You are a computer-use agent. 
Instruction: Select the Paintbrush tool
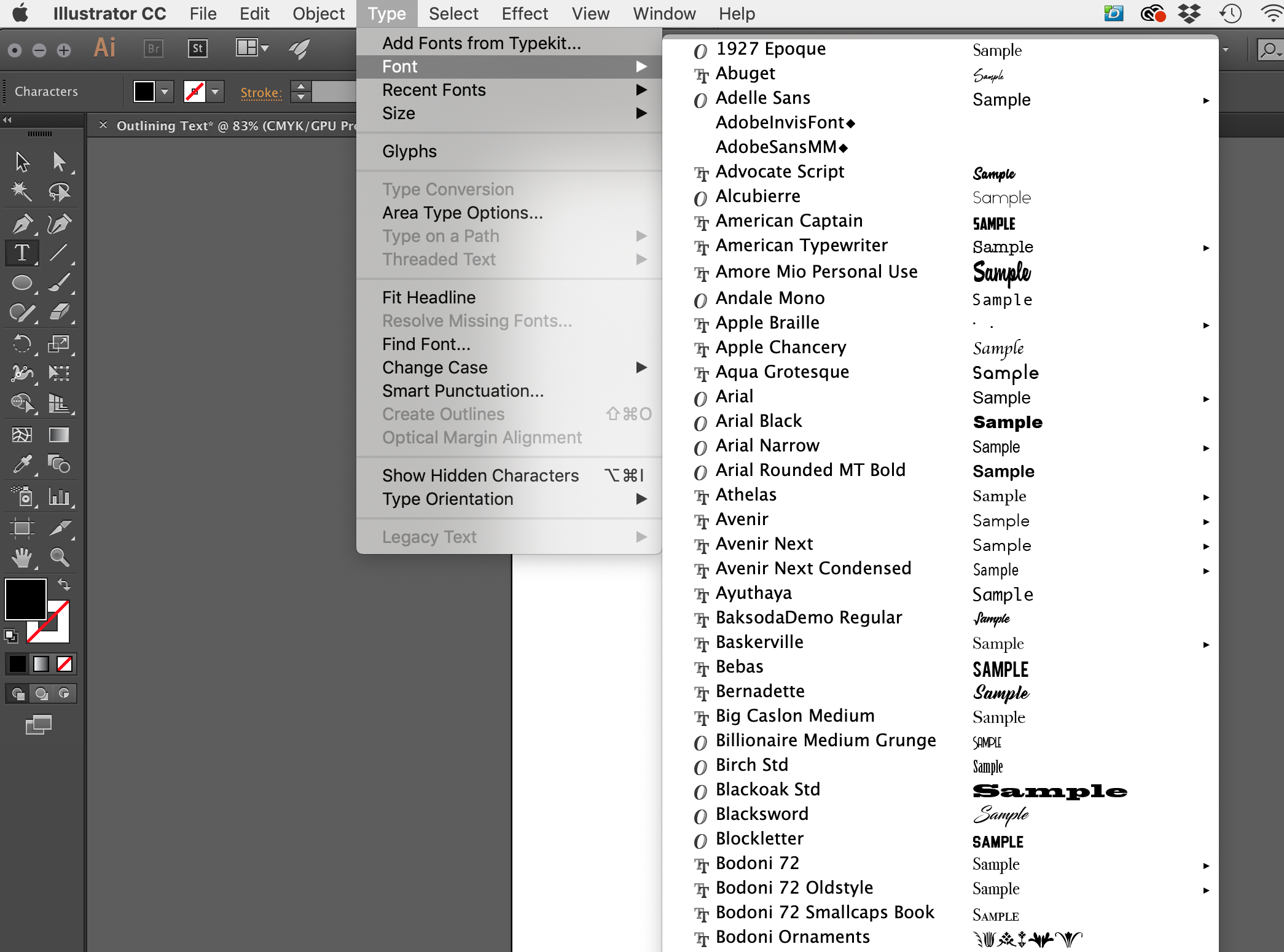coord(59,283)
